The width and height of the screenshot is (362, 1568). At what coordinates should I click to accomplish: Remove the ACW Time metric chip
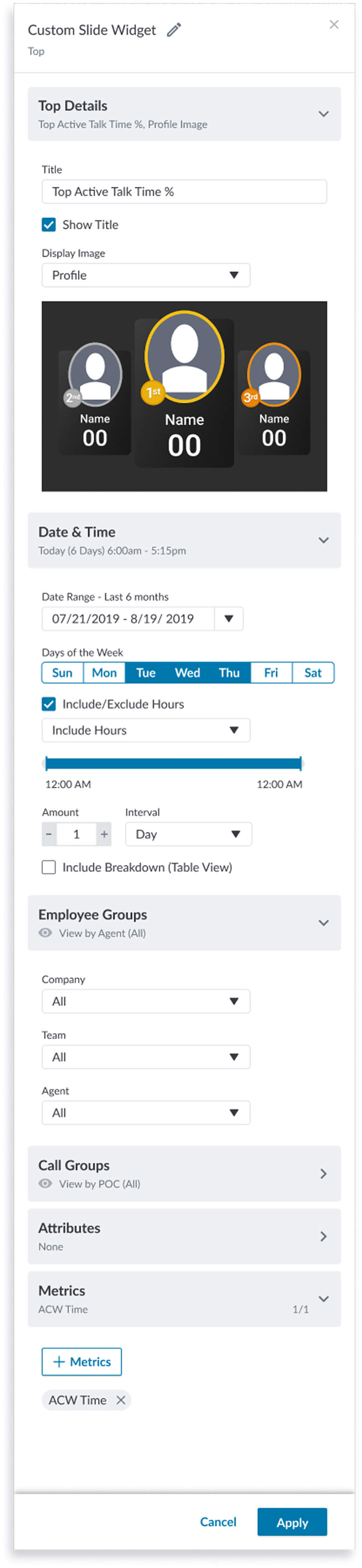(x=121, y=1400)
